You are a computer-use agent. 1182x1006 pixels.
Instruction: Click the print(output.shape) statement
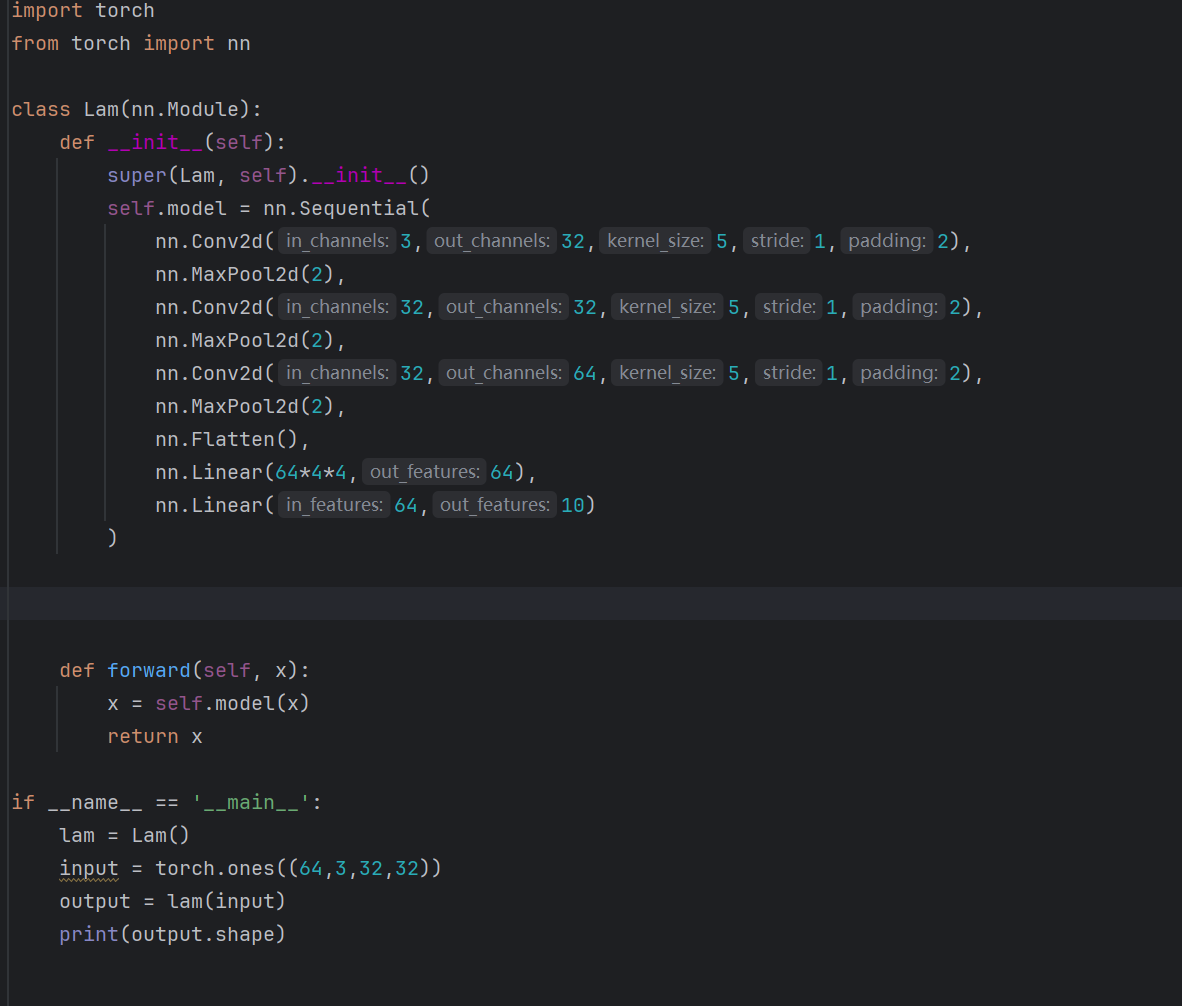tap(172, 934)
